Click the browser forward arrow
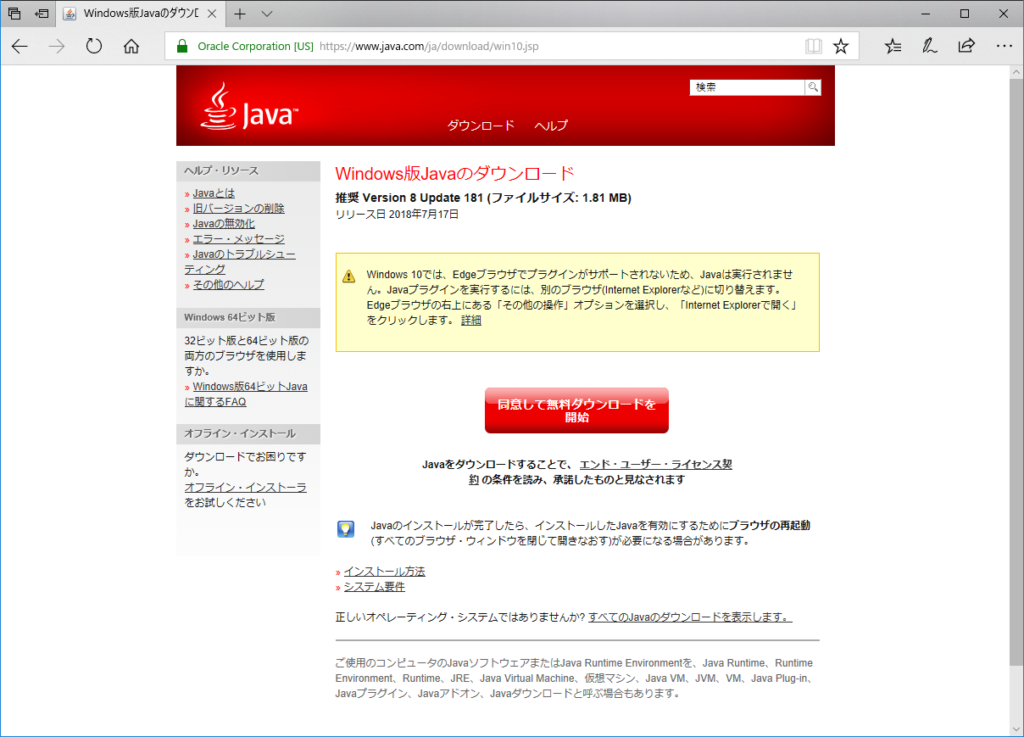Image resolution: width=1024 pixels, height=737 pixels. 57,46
